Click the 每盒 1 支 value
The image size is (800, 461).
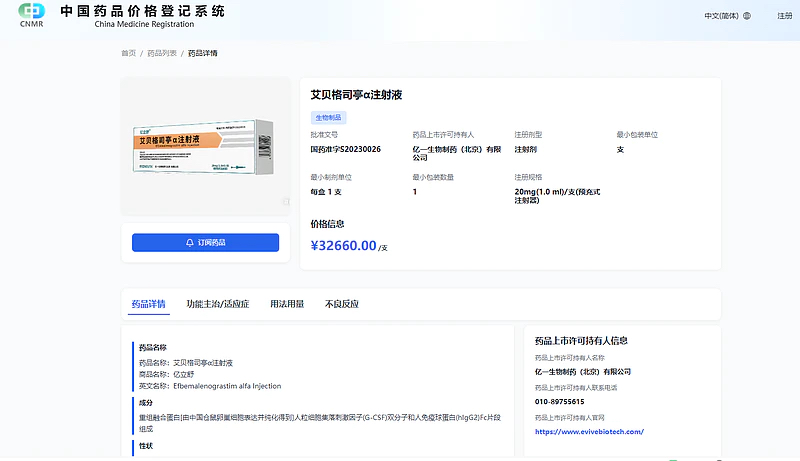point(326,192)
